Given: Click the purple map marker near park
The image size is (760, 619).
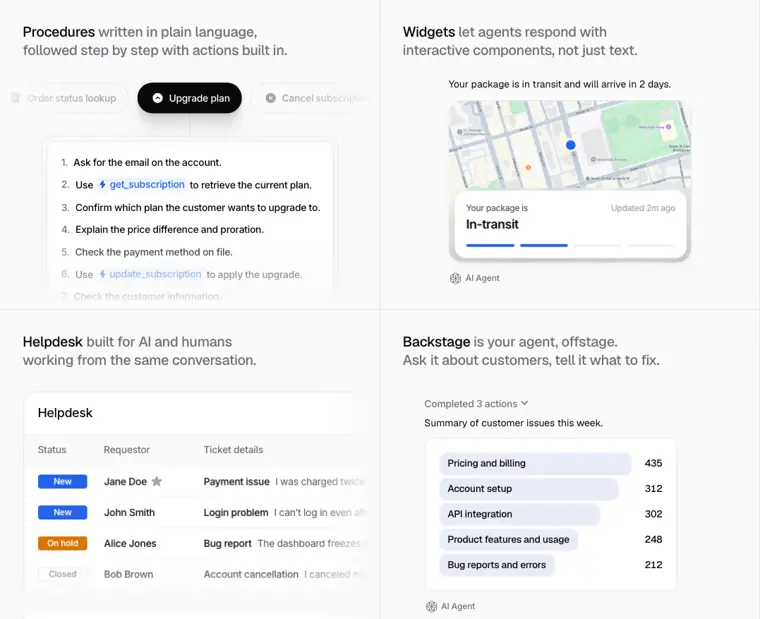Looking at the screenshot, I should pyautogui.click(x=668, y=127).
